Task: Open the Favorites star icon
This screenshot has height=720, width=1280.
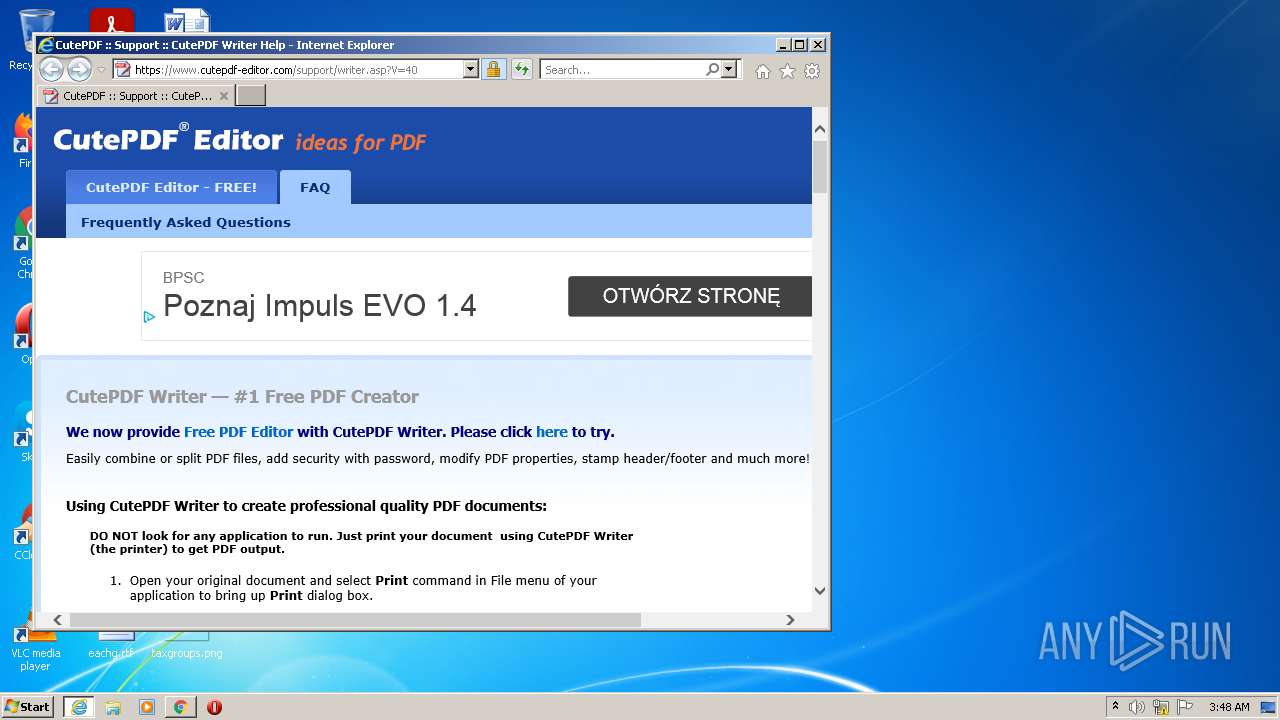Action: click(x=787, y=71)
